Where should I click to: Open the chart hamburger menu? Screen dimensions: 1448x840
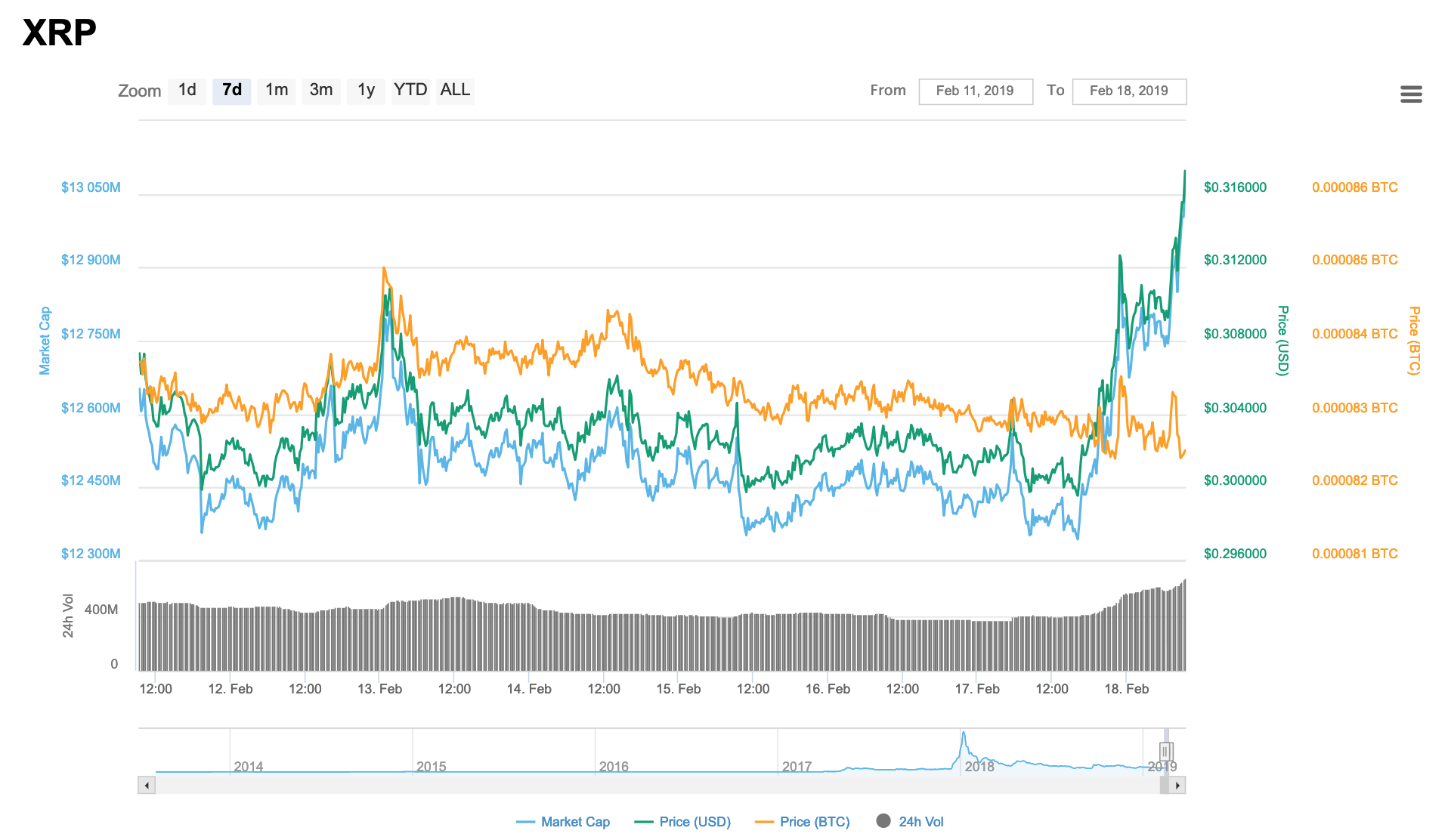tap(1410, 94)
